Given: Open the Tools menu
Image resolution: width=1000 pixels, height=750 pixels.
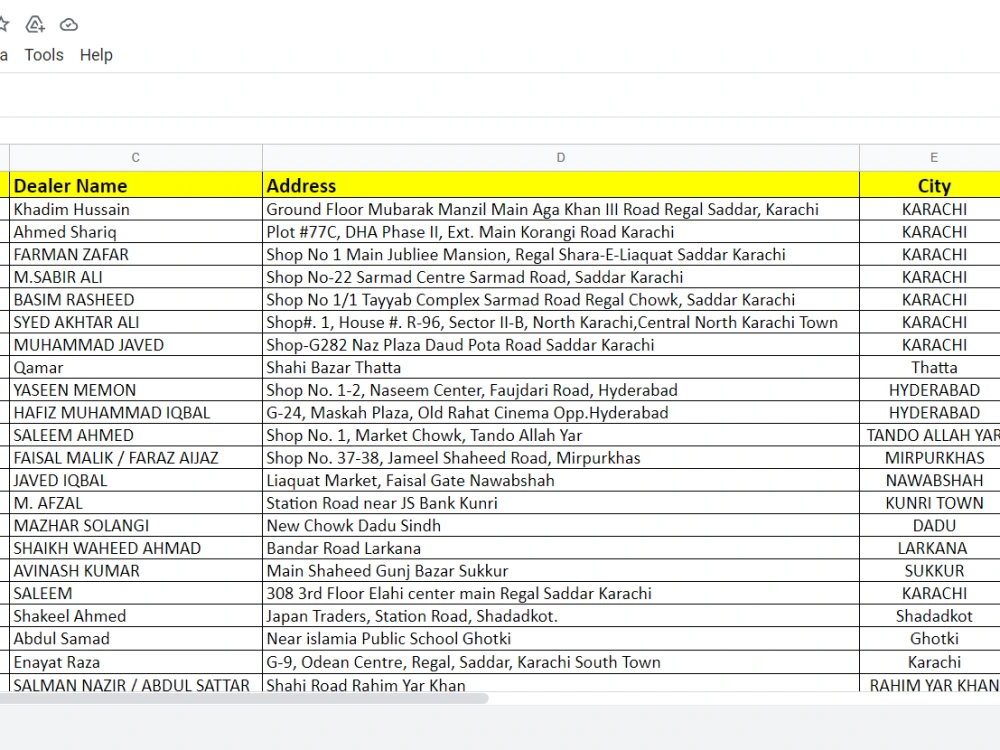Looking at the screenshot, I should [44, 55].
